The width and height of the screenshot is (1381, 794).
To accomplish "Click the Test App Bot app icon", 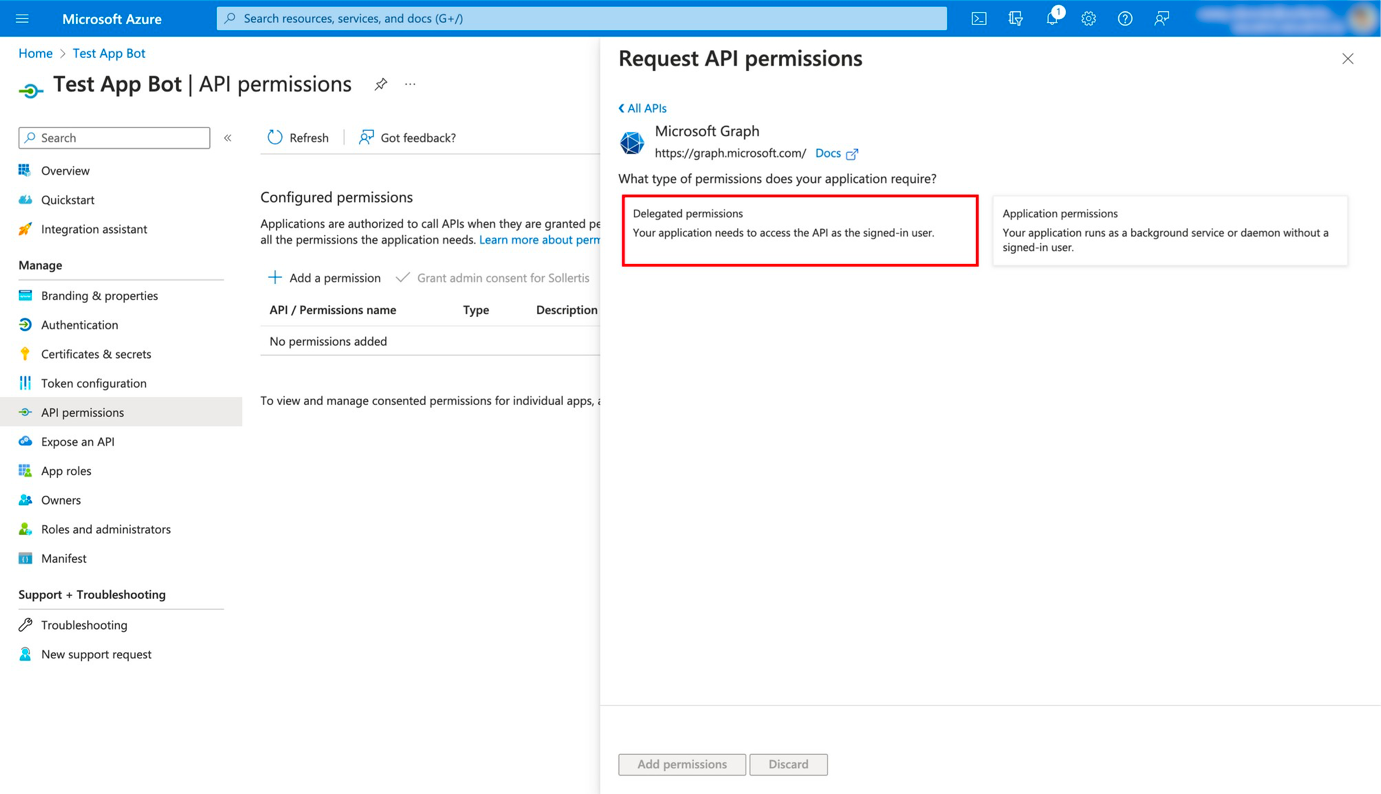I will [x=31, y=91].
